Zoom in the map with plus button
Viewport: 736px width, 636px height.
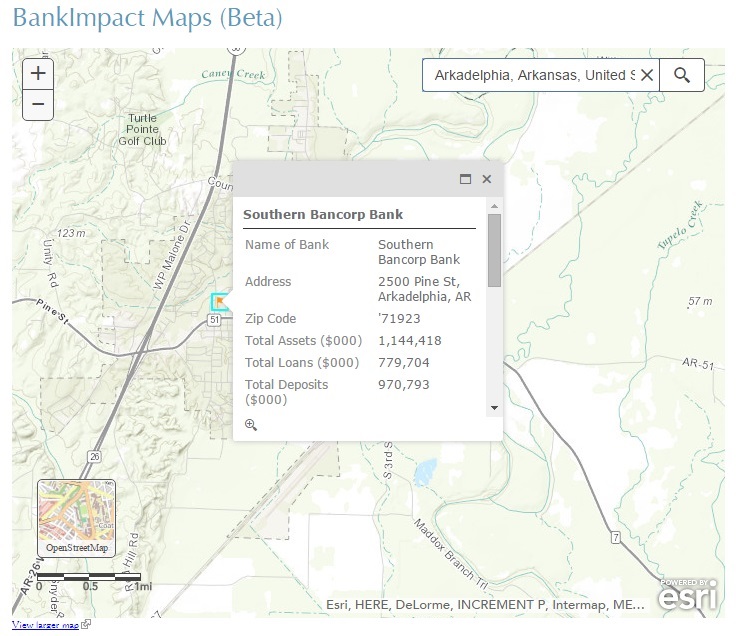click(38, 73)
